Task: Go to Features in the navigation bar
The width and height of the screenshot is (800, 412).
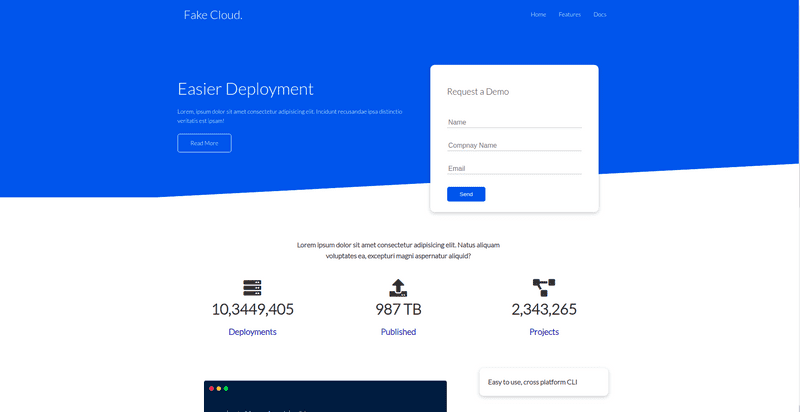Action: [569, 15]
